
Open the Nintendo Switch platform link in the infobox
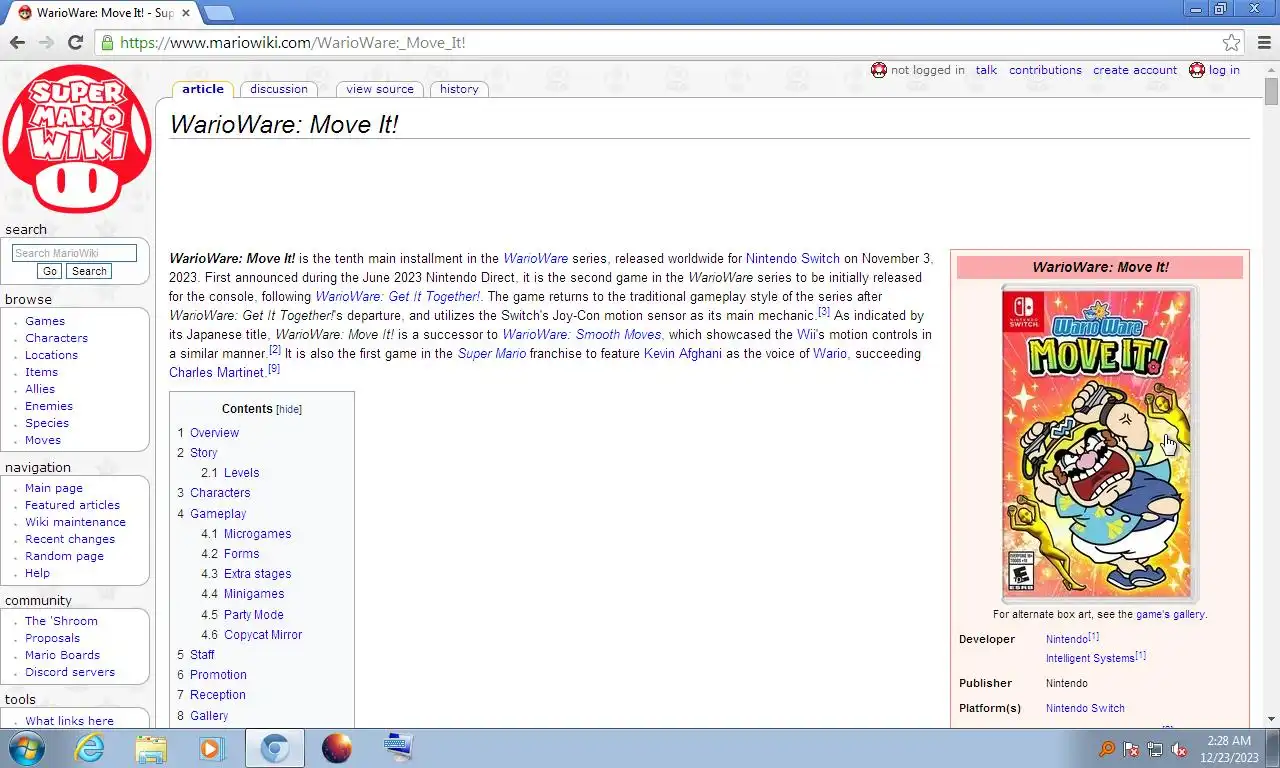(x=1085, y=708)
